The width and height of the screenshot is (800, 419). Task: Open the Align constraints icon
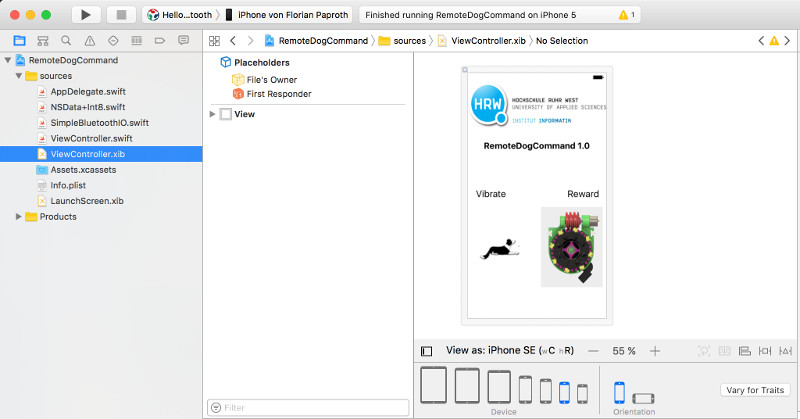pyautogui.click(x=745, y=351)
